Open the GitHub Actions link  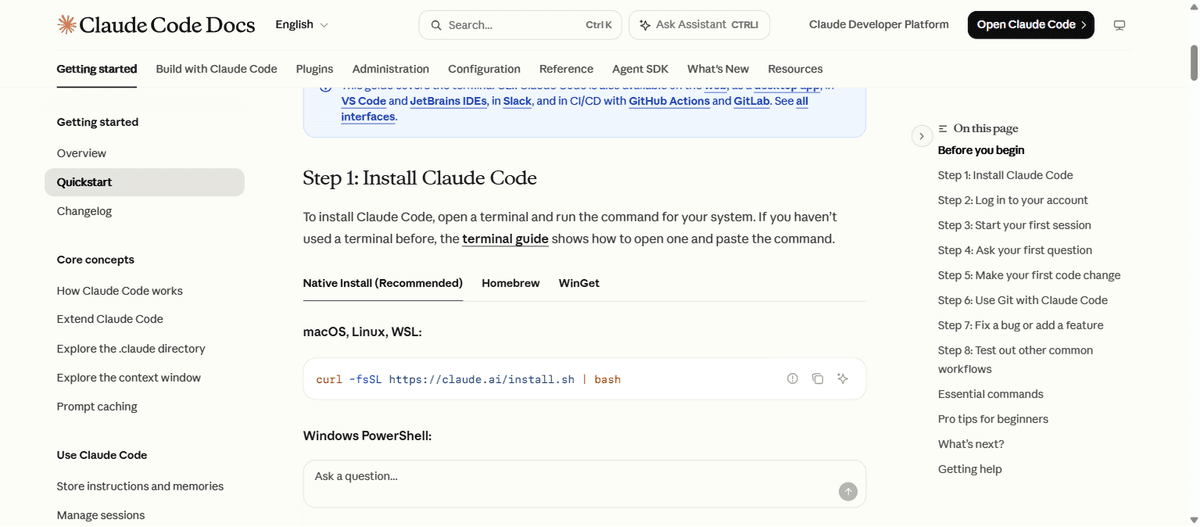pyautogui.click(x=669, y=101)
